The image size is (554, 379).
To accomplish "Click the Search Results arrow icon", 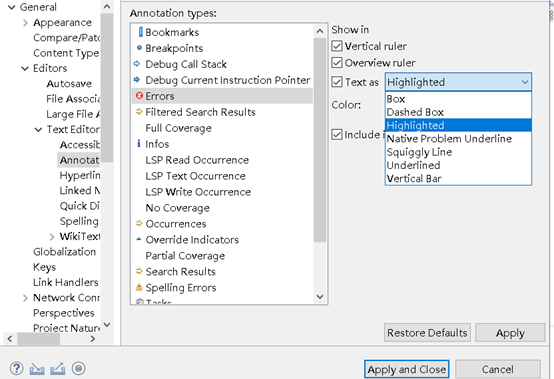I will click(138, 271).
